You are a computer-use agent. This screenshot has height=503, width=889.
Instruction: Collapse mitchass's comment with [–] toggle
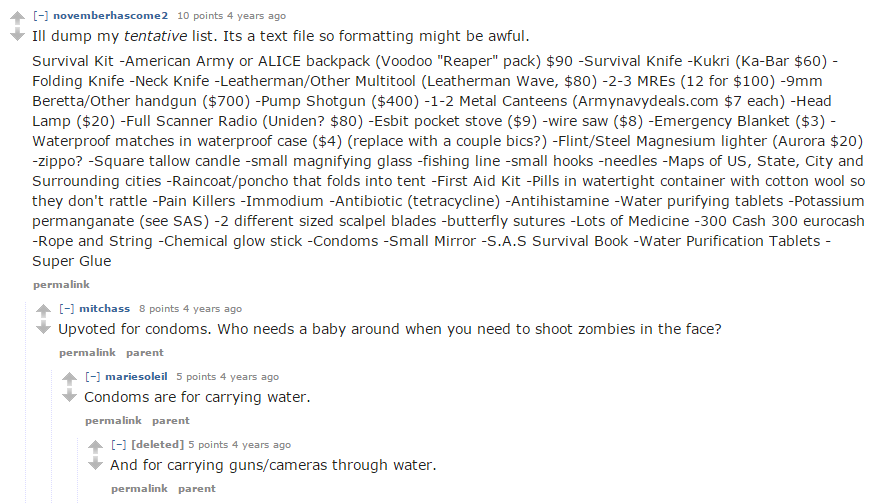click(66, 308)
